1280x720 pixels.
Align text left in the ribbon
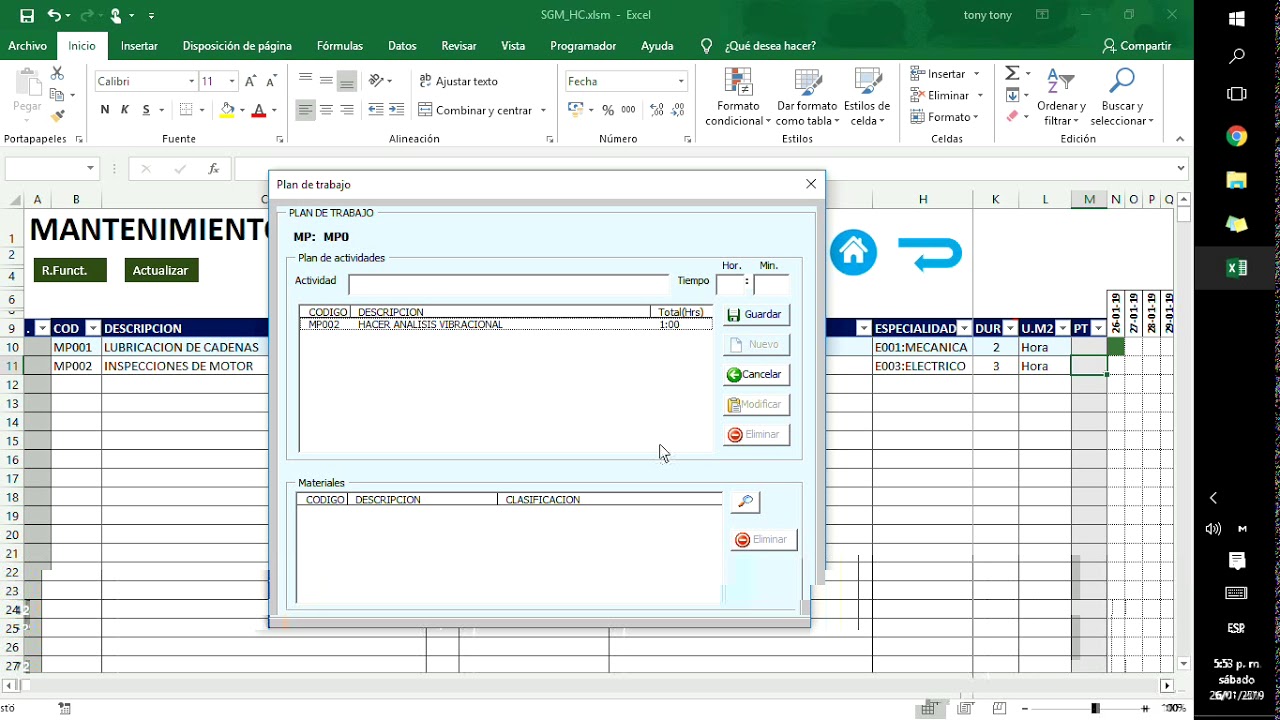coord(305,110)
